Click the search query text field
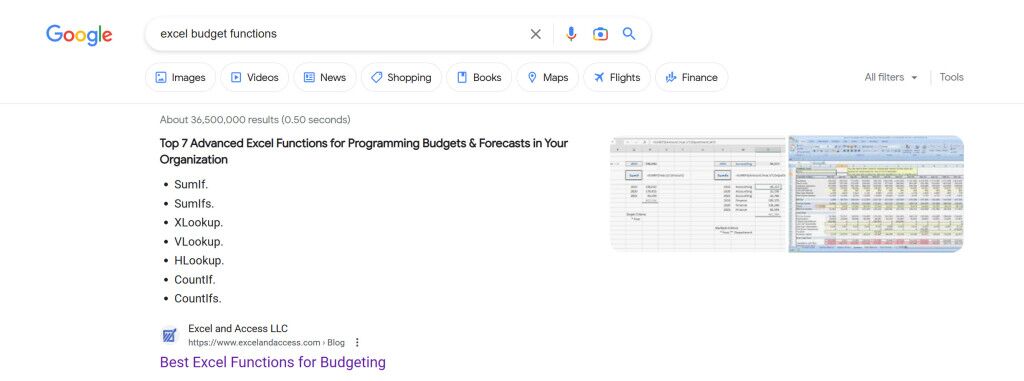The height and width of the screenshot is (381, 1024). (340, 34)
